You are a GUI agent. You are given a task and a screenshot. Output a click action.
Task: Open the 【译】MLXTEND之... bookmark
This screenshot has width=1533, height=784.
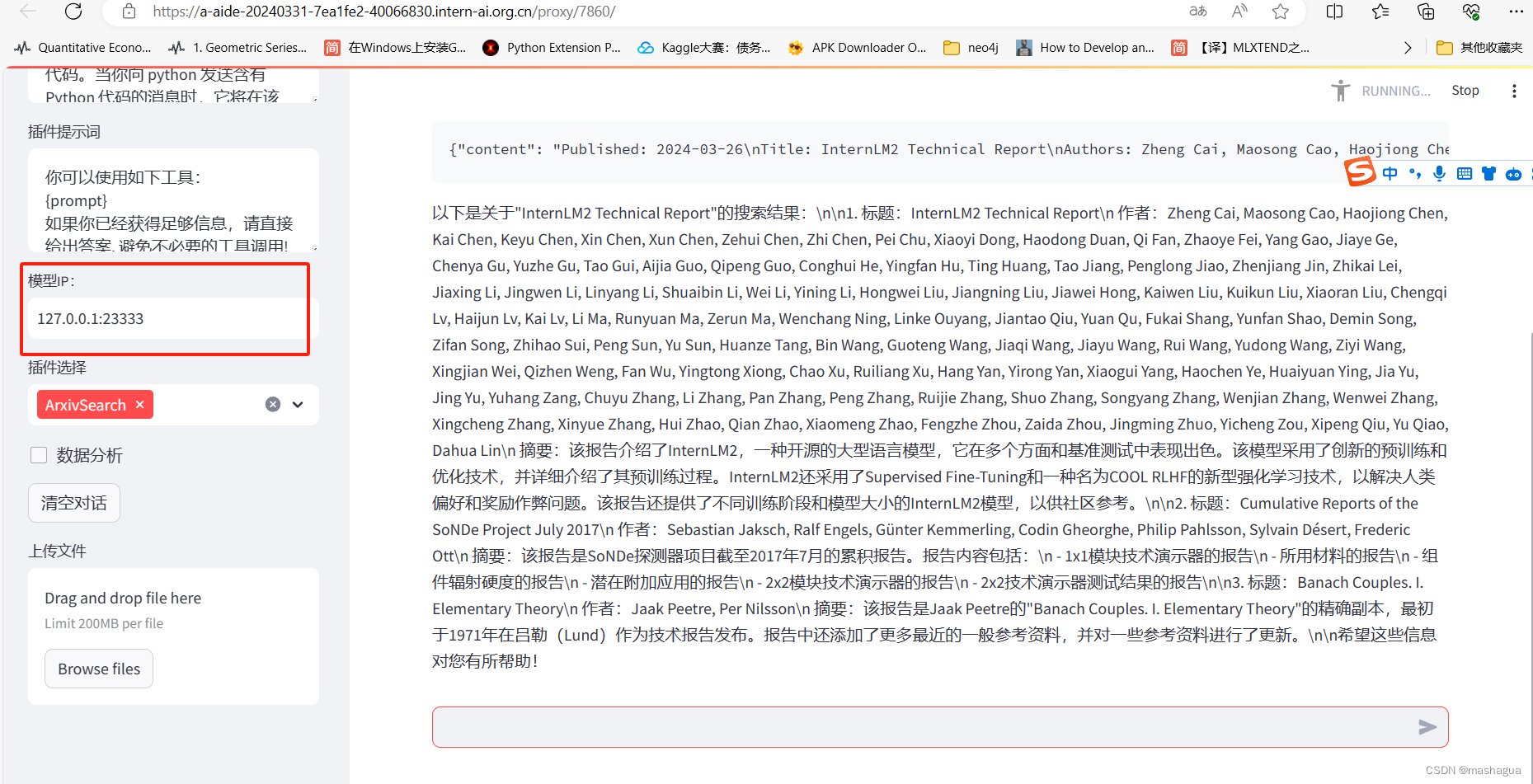(1240, 48)
